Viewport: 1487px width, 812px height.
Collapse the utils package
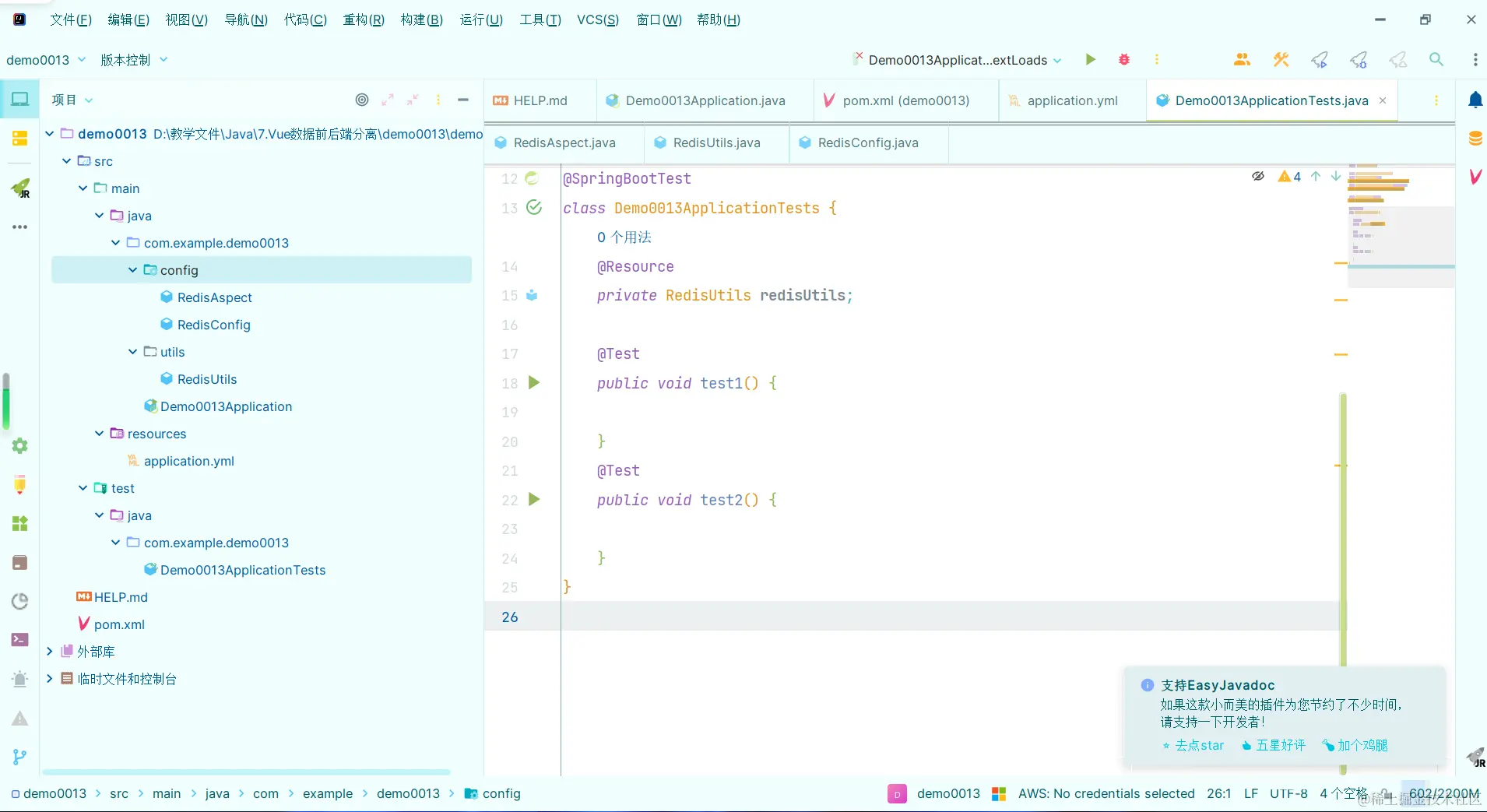pyautogui.click(x=132, y=352)
